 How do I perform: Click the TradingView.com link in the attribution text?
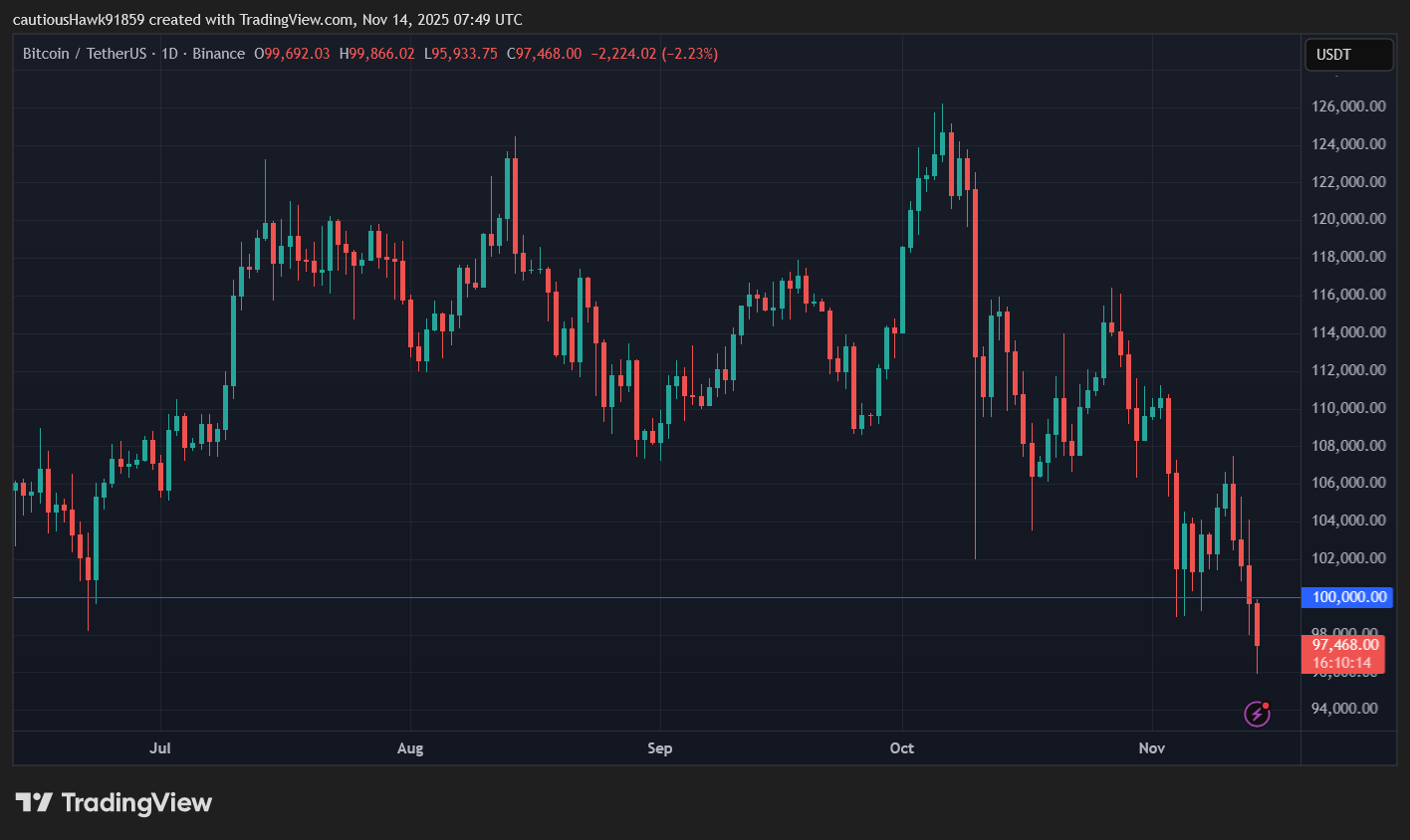point(295,19)
